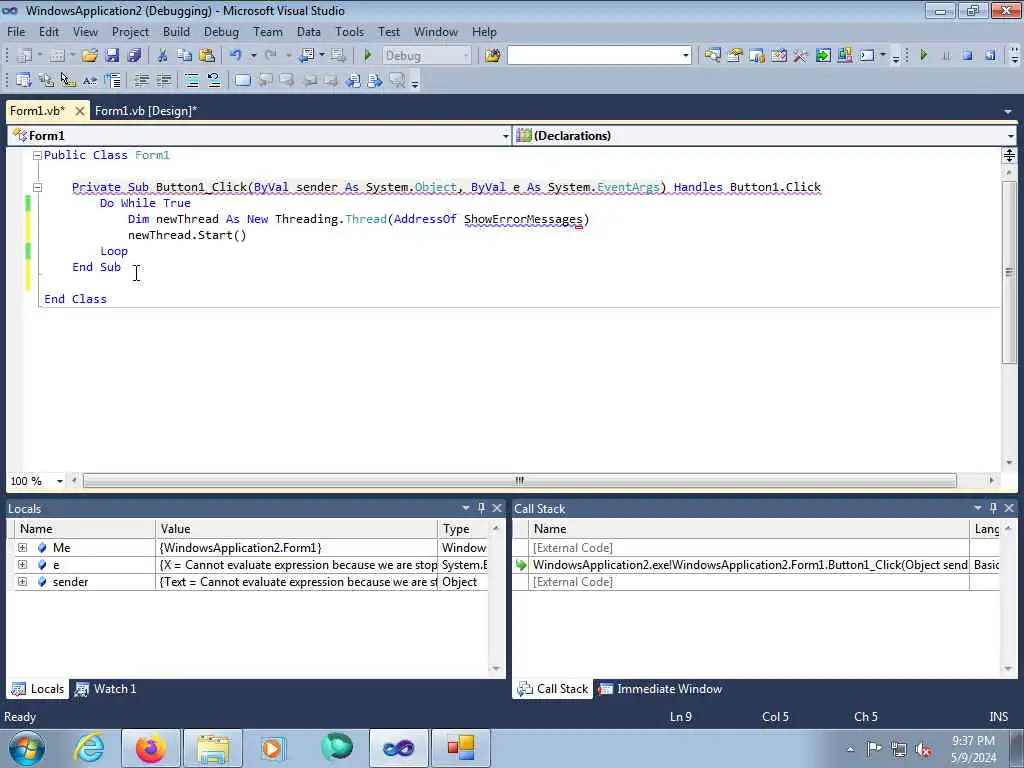Pin toggle on the Locals panel
1024x768 pixels.
click(x=482, y=508)
